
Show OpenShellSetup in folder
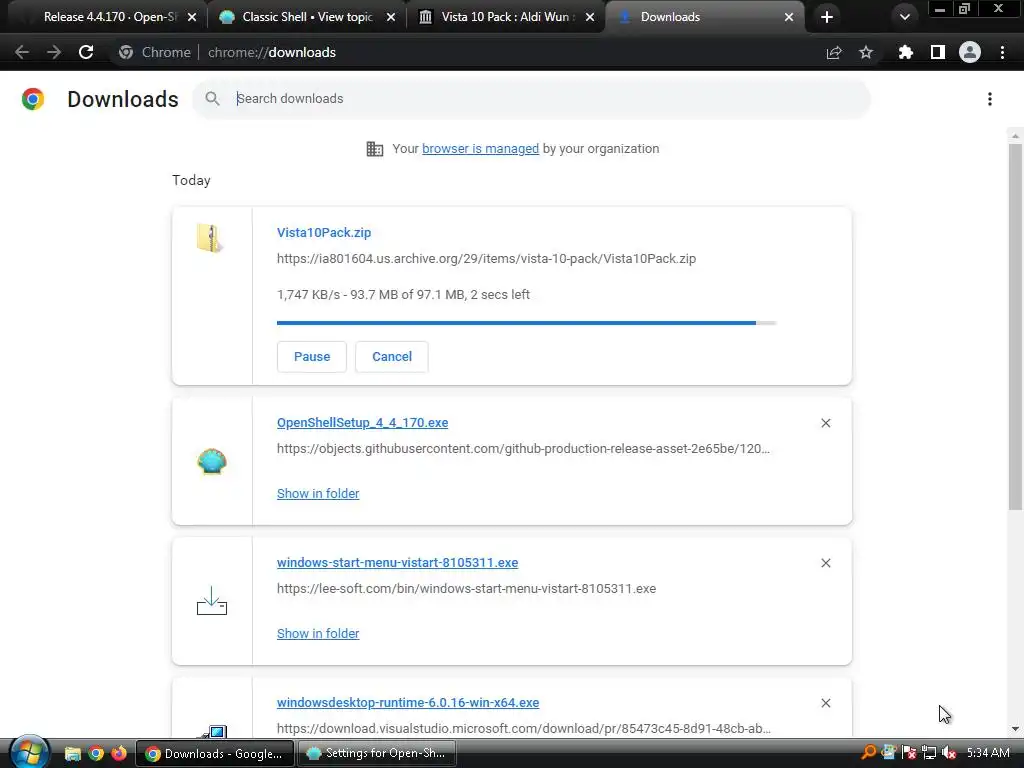(318, 494)
